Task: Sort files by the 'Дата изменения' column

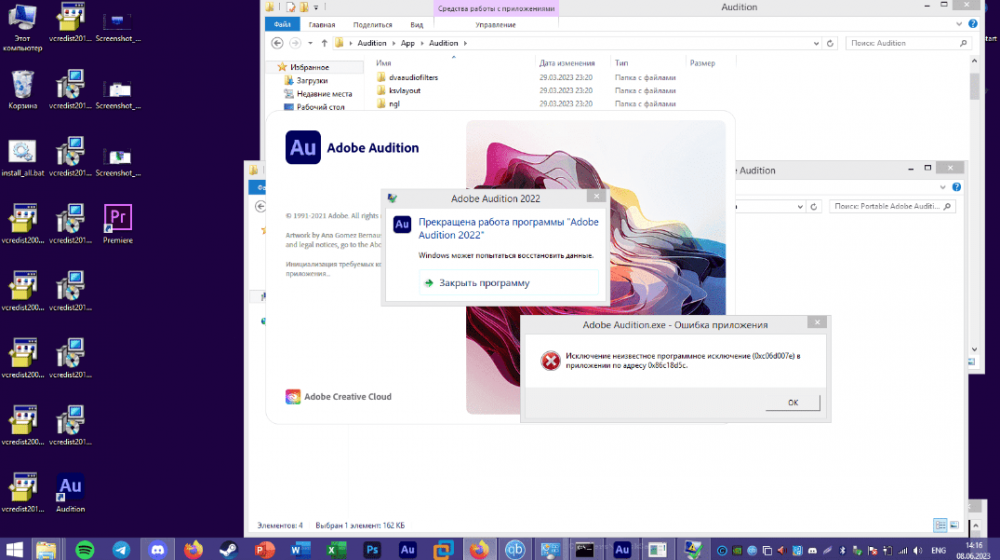Action: [567, 63]
